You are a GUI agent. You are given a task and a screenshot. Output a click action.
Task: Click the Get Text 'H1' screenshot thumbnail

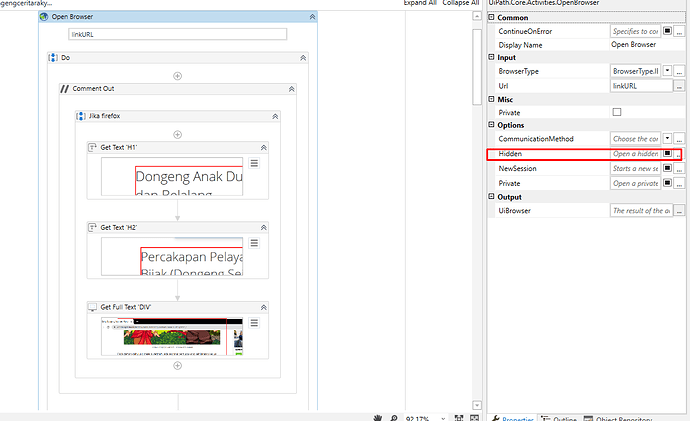(172, 176)
